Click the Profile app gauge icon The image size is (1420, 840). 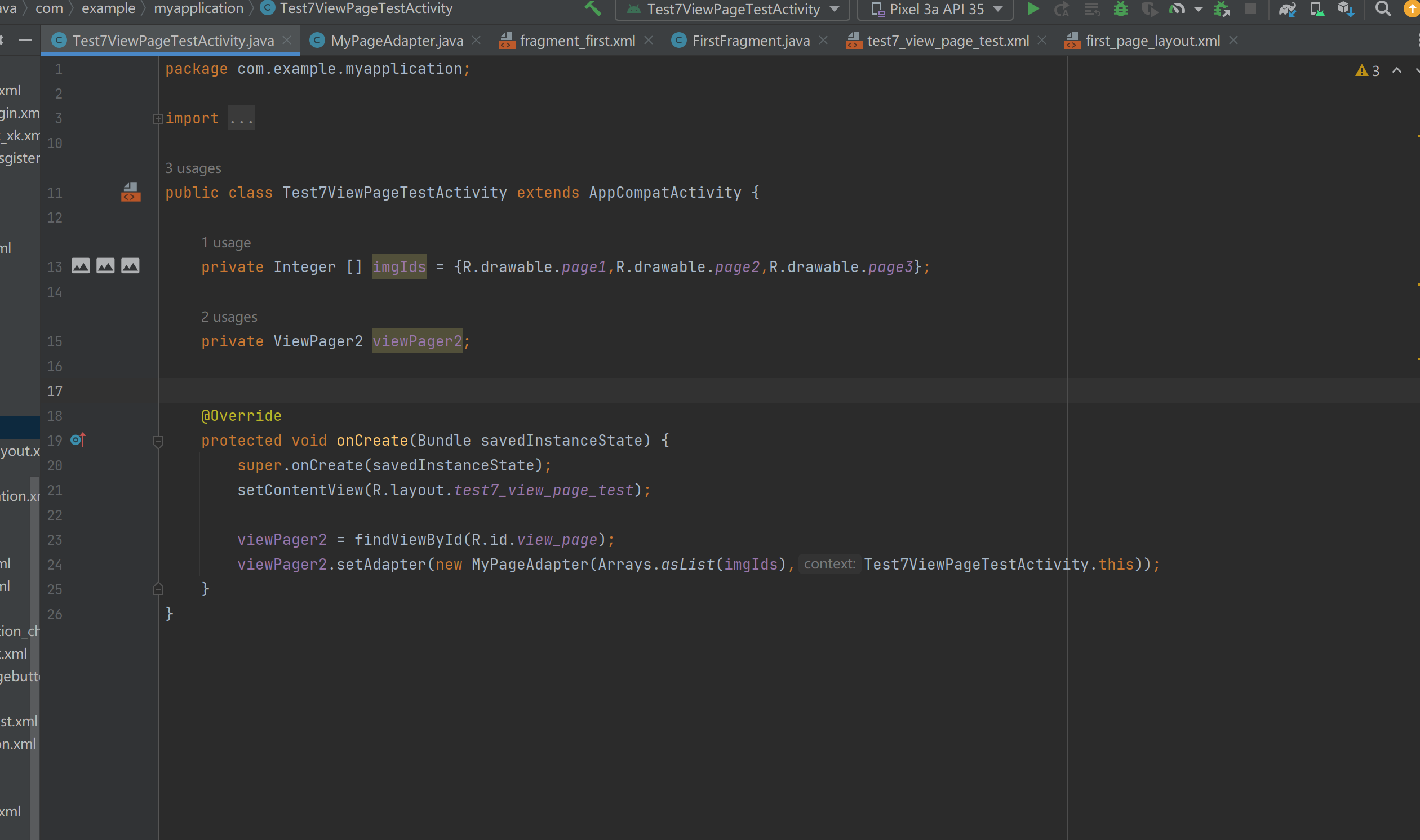click(x=1177, y=8)
